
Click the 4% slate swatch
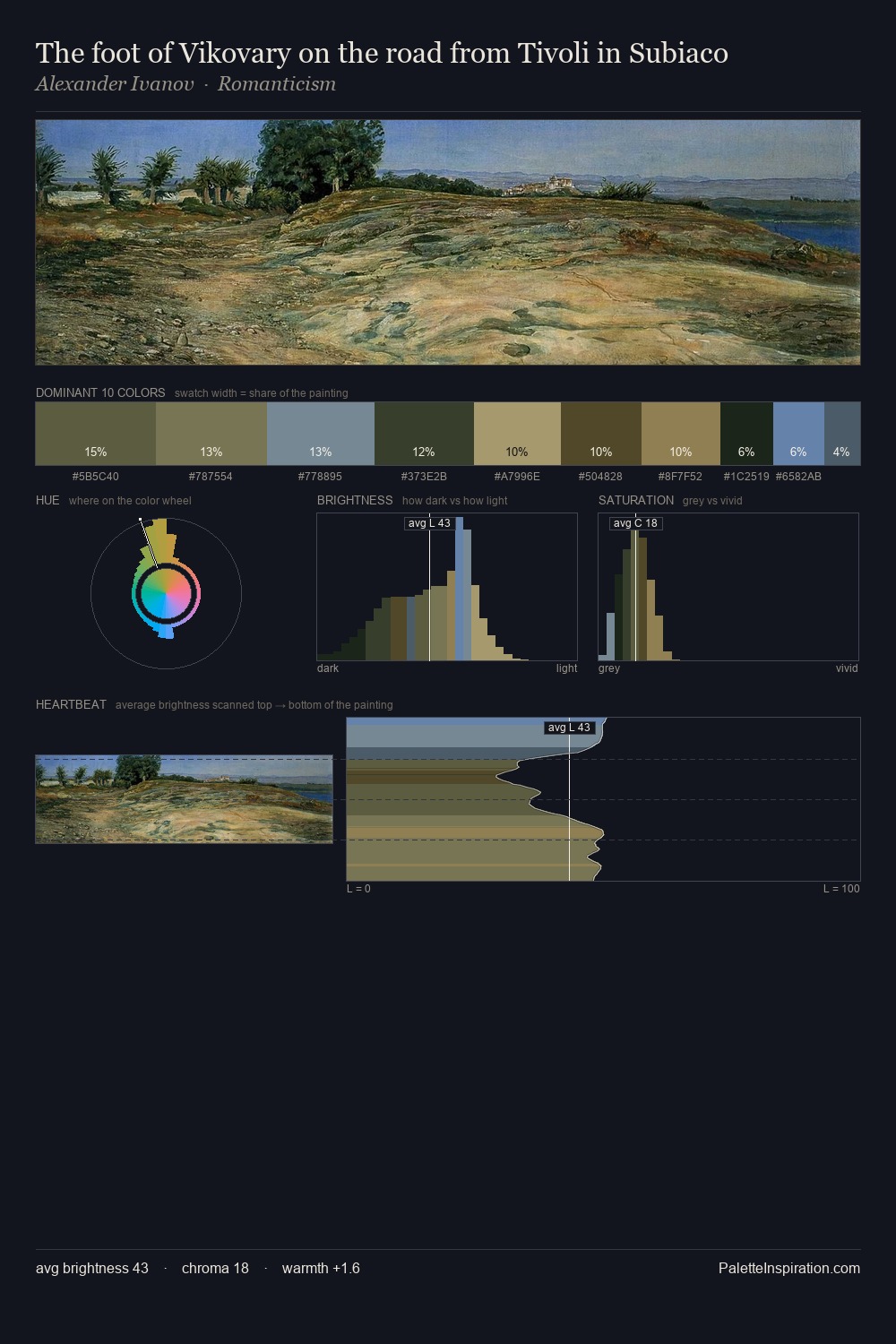click(x=842, y=434)
